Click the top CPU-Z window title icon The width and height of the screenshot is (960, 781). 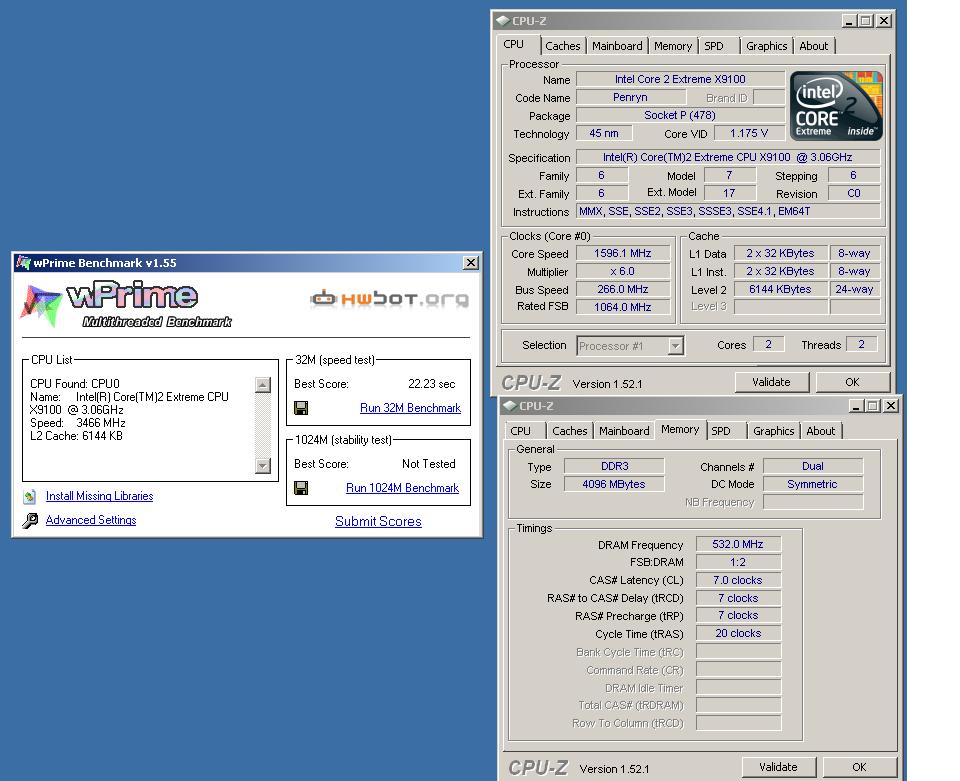click(x=503, y=21)
